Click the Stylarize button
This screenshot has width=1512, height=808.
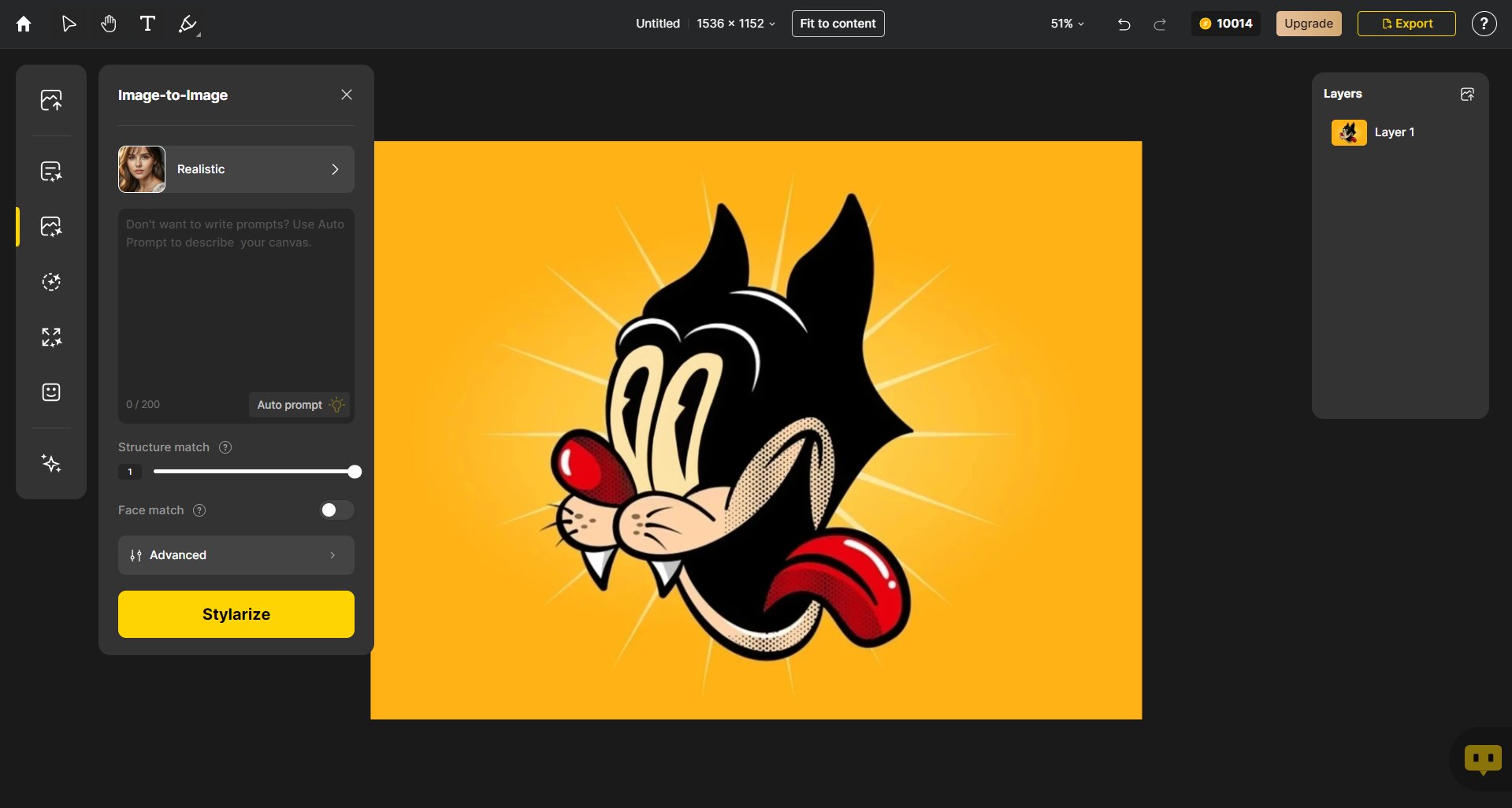click(236, 614)
